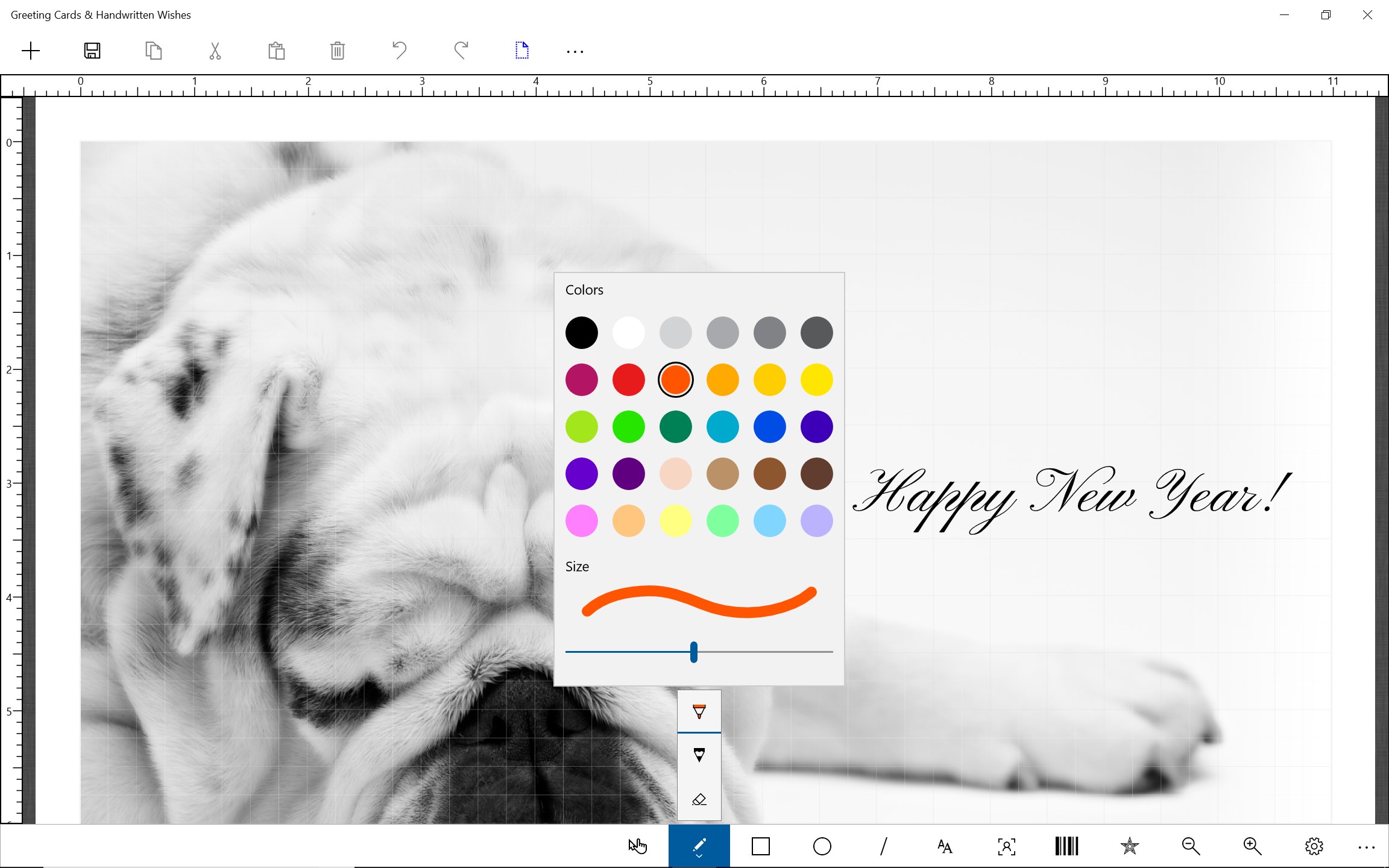The image size is (1389, 868).
Task: Expand the pen tool chevron flyout
Action: (x=698, y=855)
